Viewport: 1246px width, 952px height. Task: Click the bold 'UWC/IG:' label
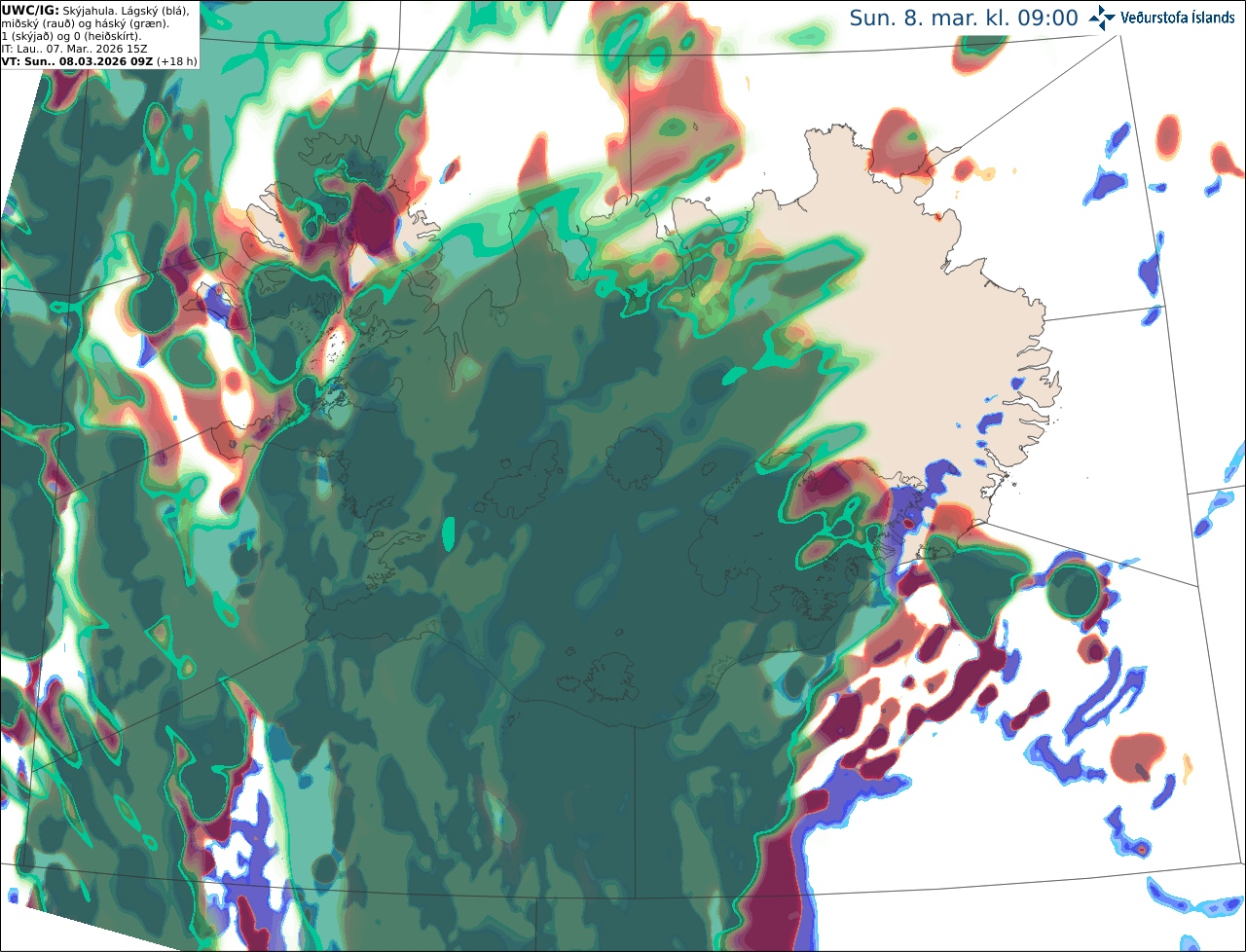(x=30, y=10)
